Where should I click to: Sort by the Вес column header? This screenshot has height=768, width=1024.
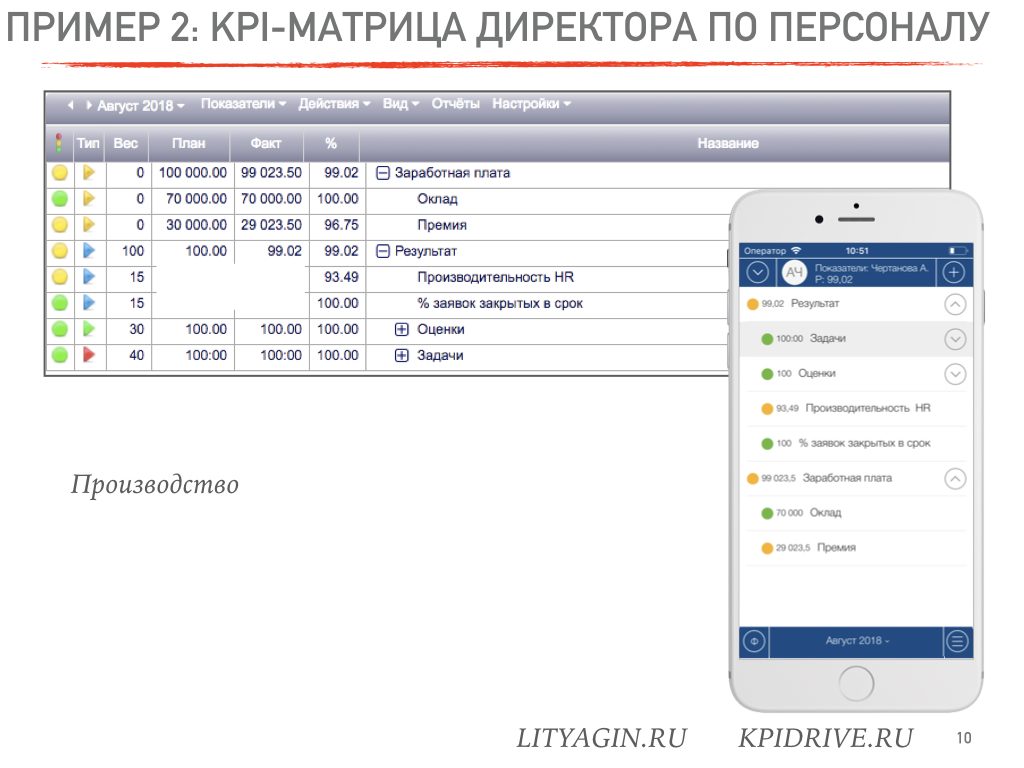click(x=125, y=143)
